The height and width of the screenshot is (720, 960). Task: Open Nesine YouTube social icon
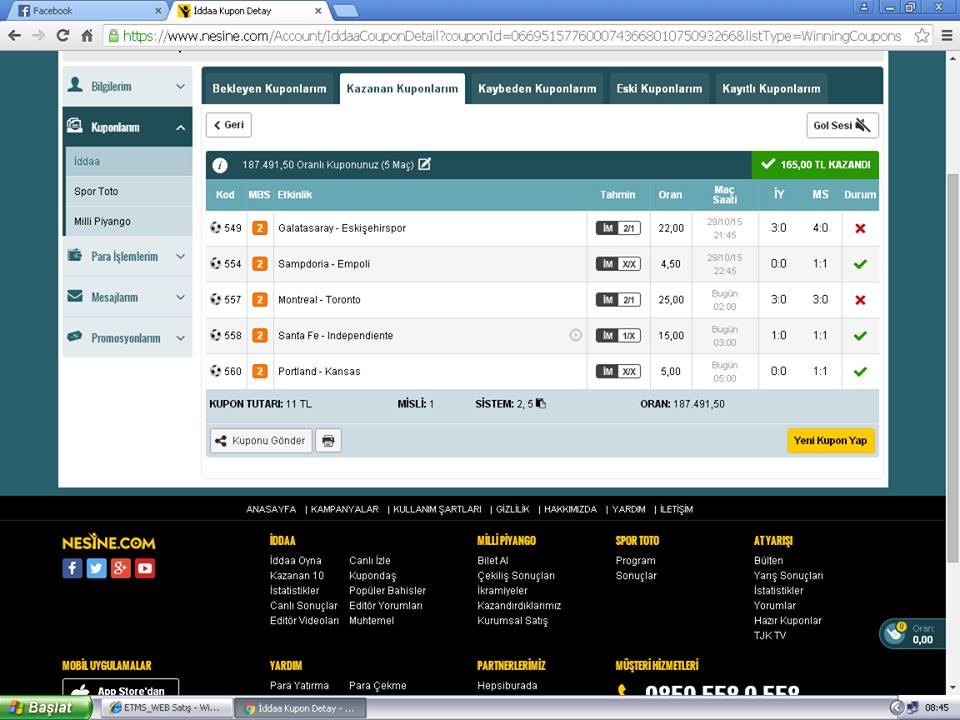[x=145, y=568]
